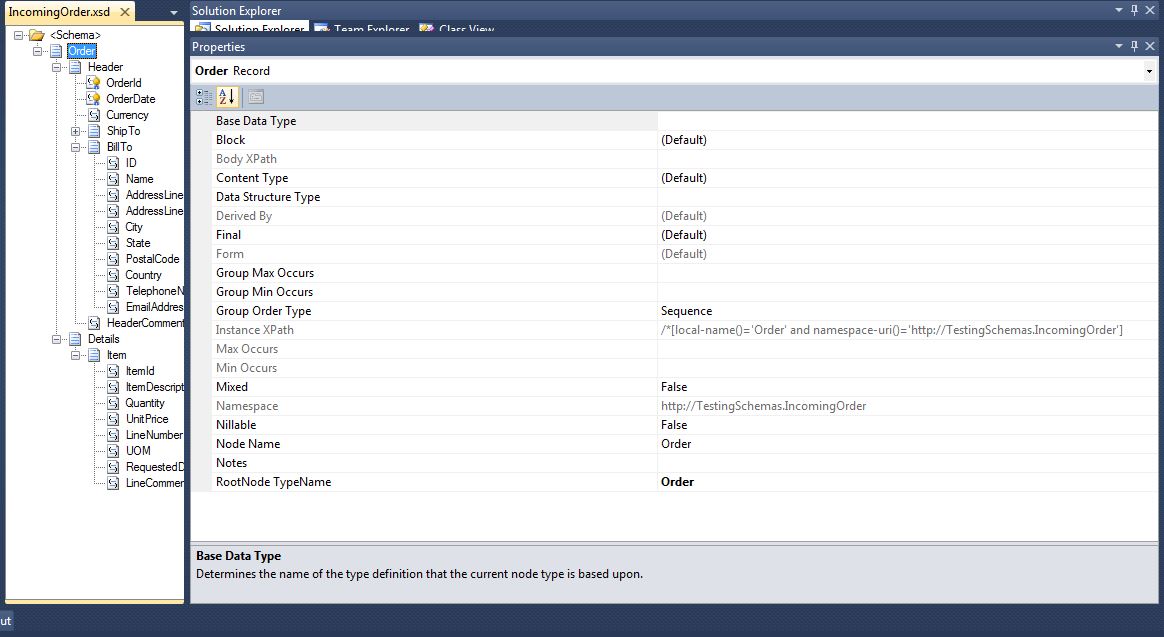Viewport: 1164px width, 637px height.
Task: Click the PostalCode element icon
Action: pyautogui.click(x=113, y=259)
